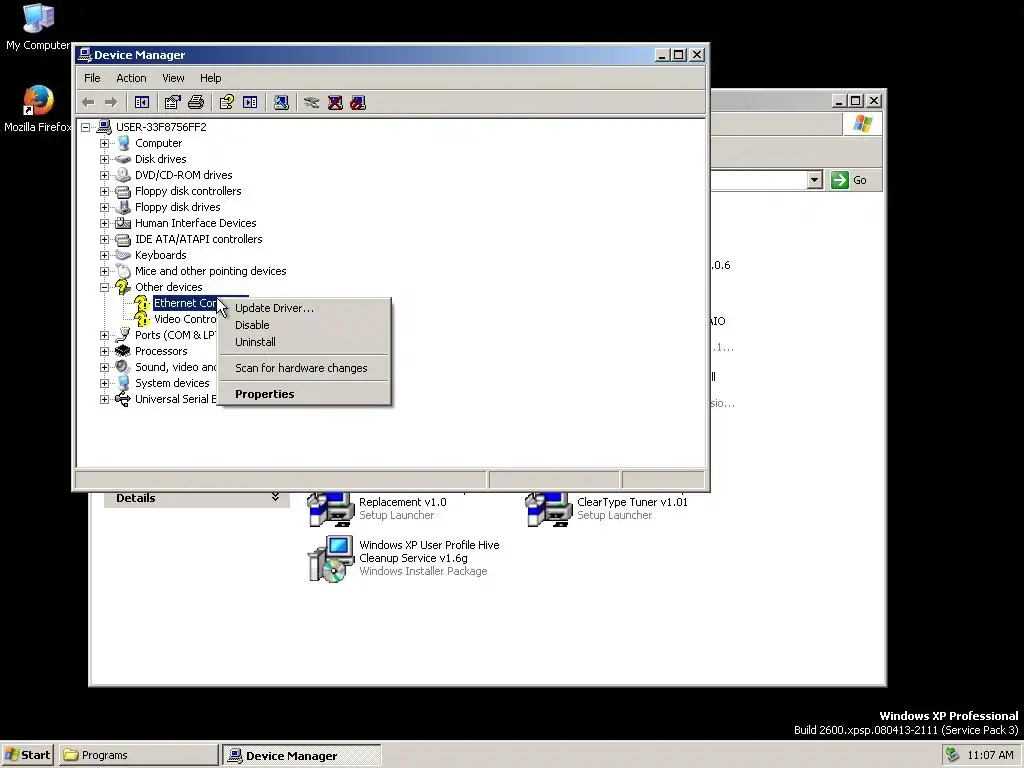This screenshot has width=1024, height=768.
Task: Select the System devices tree label
Action: (x=172, y=383)
